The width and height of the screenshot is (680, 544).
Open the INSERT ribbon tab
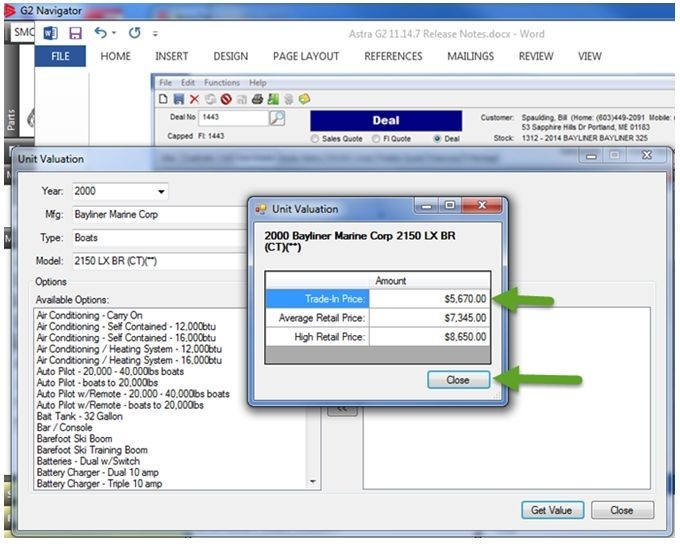point(172,56)
